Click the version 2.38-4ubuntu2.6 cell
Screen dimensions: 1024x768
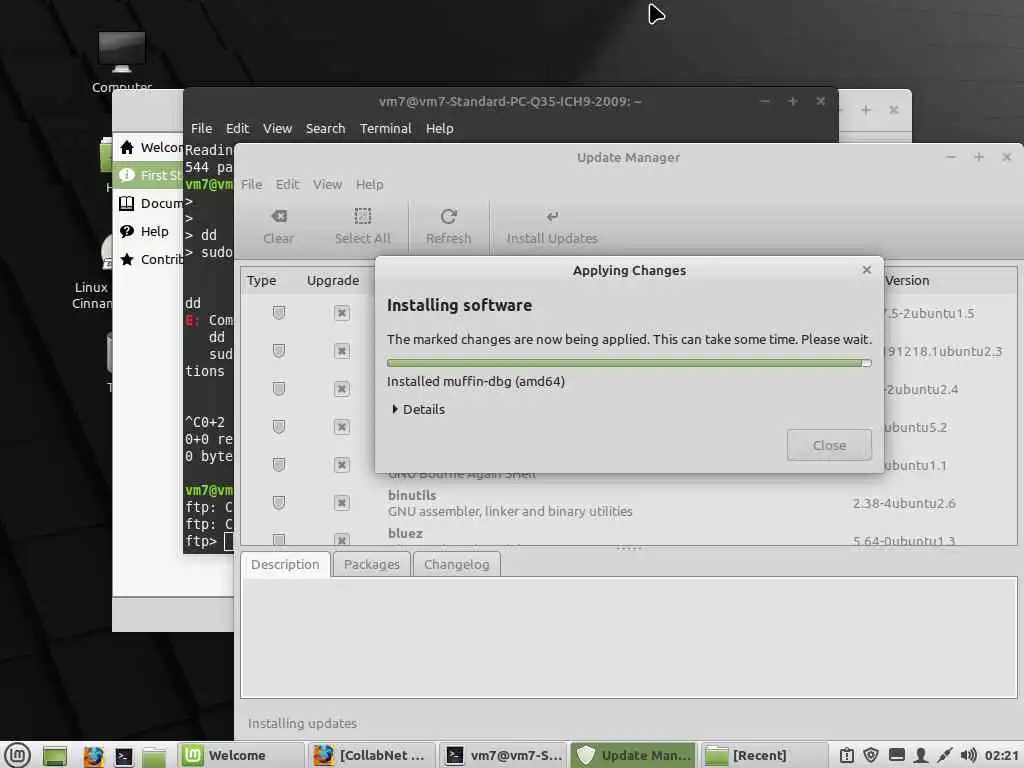click(904, 503)
